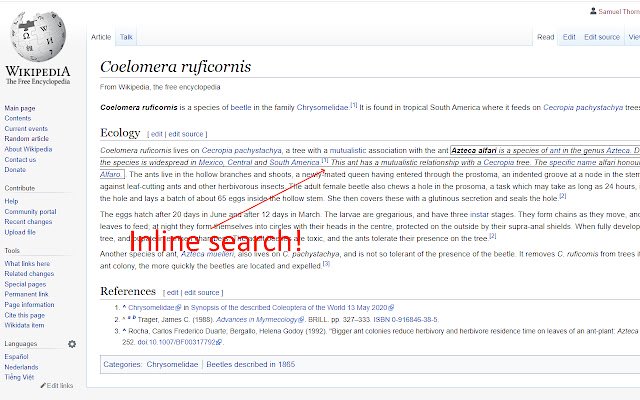Open What links here tool
This screenshot has height=400, width=640.
point(27,264)
